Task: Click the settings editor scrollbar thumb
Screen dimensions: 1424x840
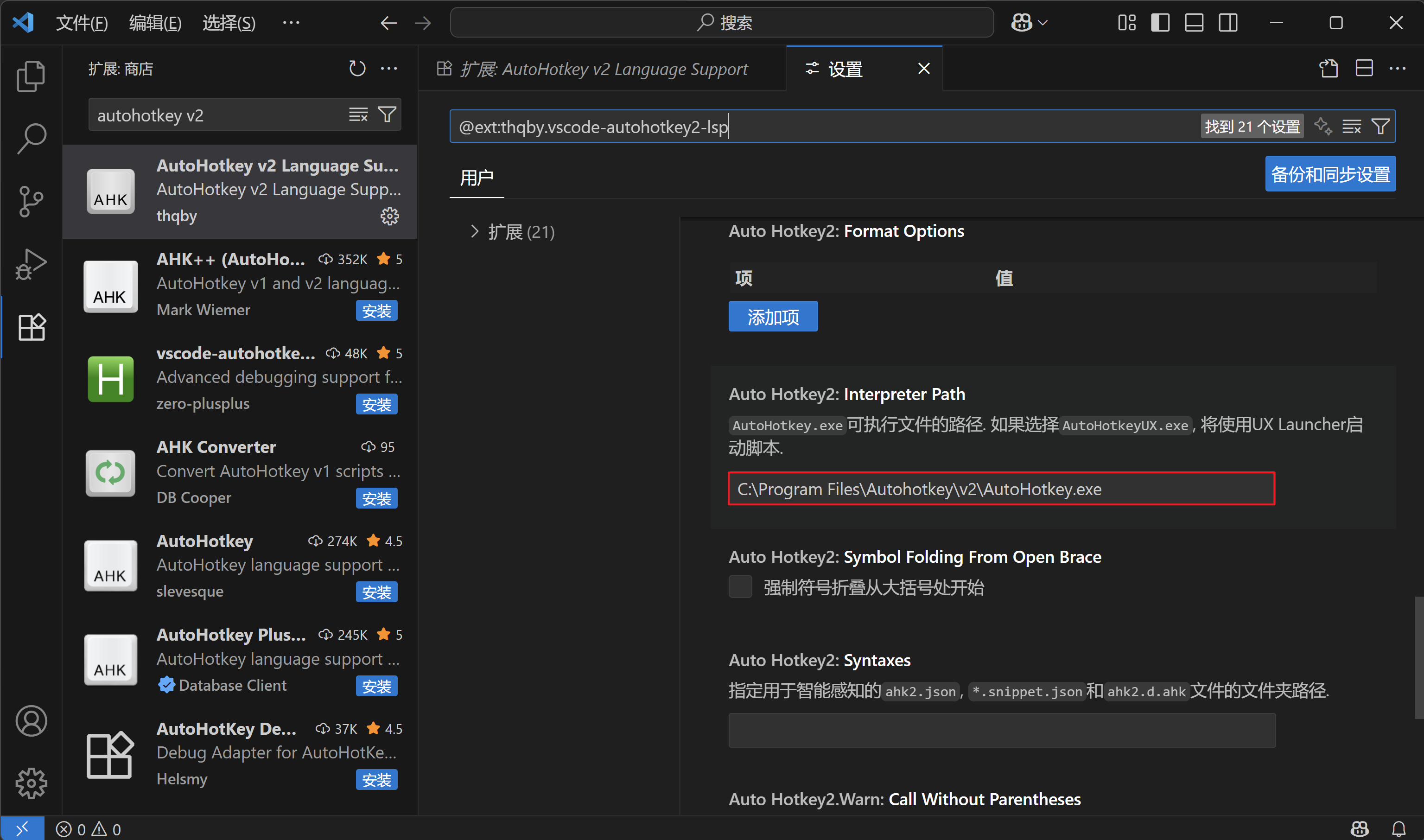Action: tap(1418, 658)
